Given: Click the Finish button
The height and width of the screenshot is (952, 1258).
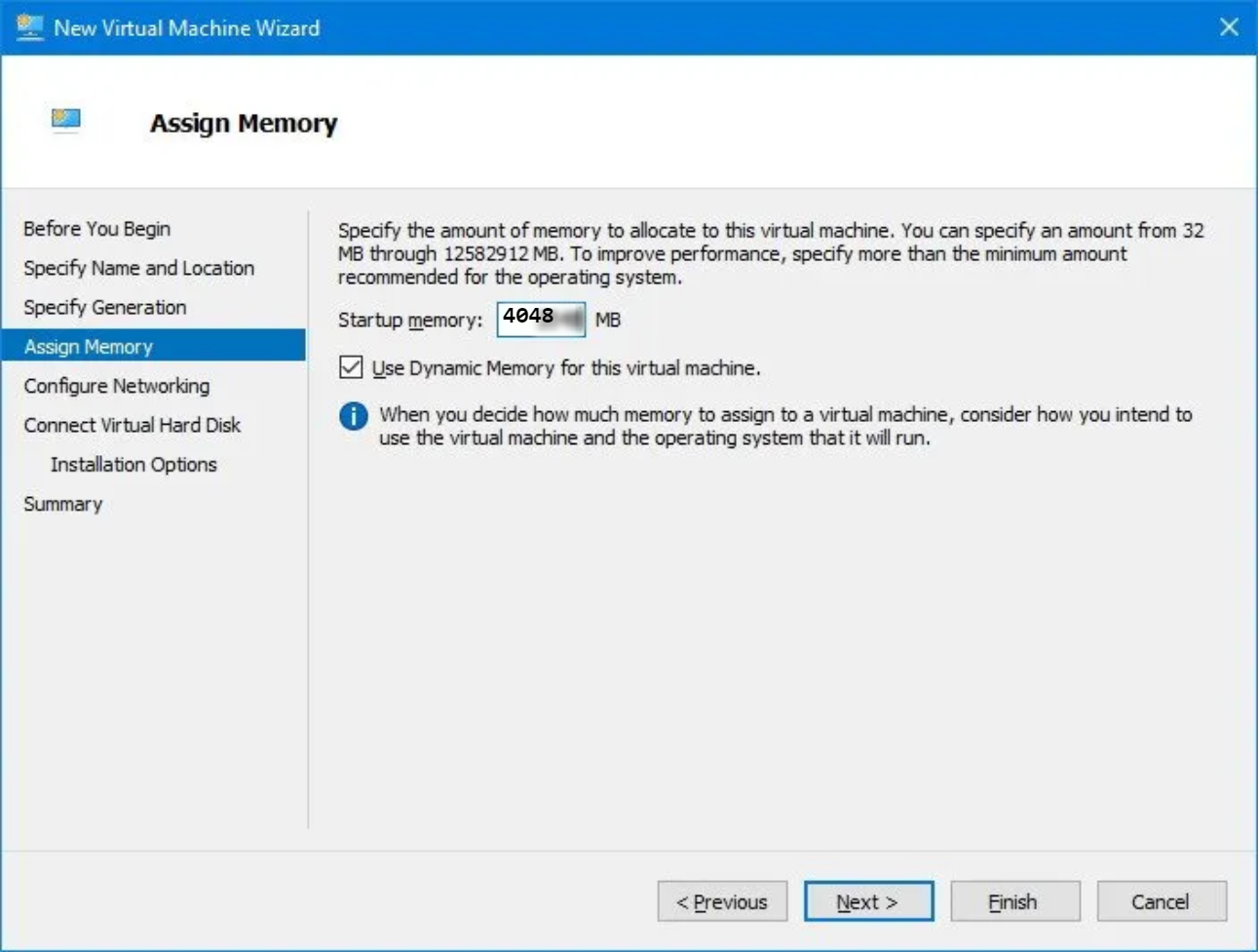Looking at the screenshot, I should (1014, 900).
